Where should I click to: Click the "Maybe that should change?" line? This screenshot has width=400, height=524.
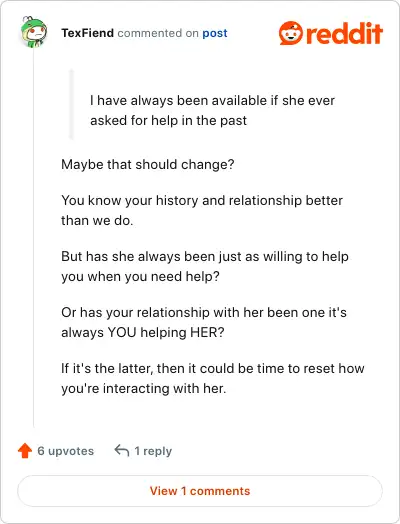[148, 164]
